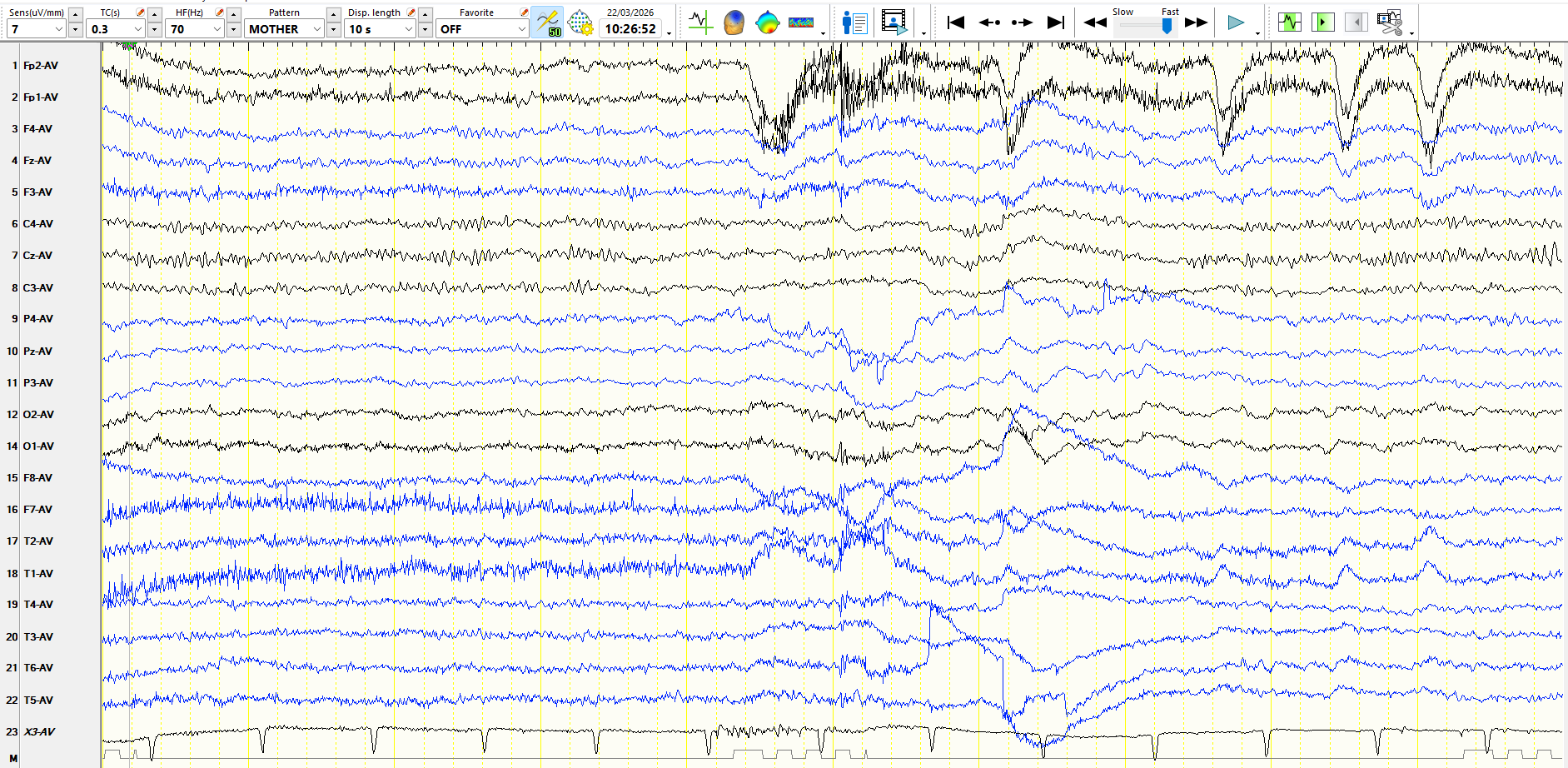Select the Fp1-AV channel label
This screenshot has height=768, width=1568.
point(41,97)
